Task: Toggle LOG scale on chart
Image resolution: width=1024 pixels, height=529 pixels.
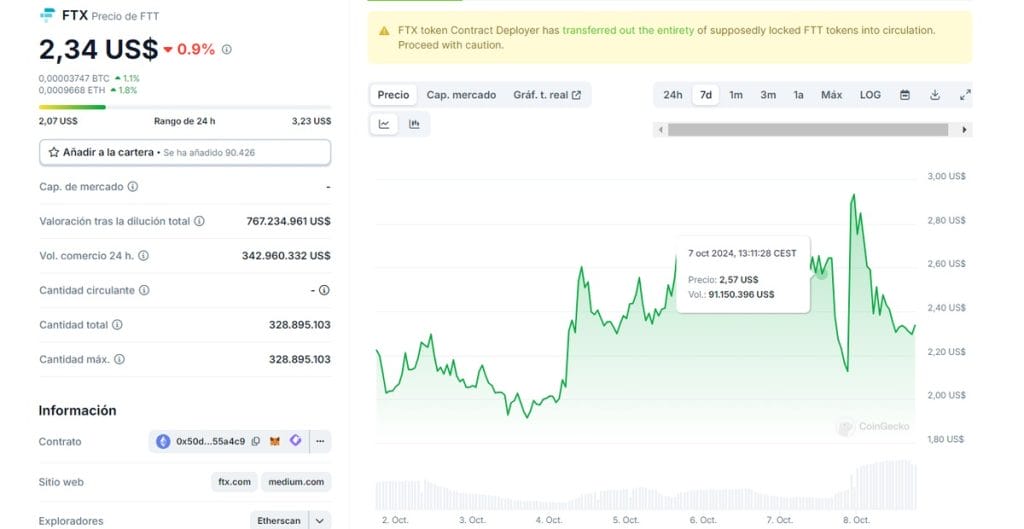Action: (x=870, y=95)
